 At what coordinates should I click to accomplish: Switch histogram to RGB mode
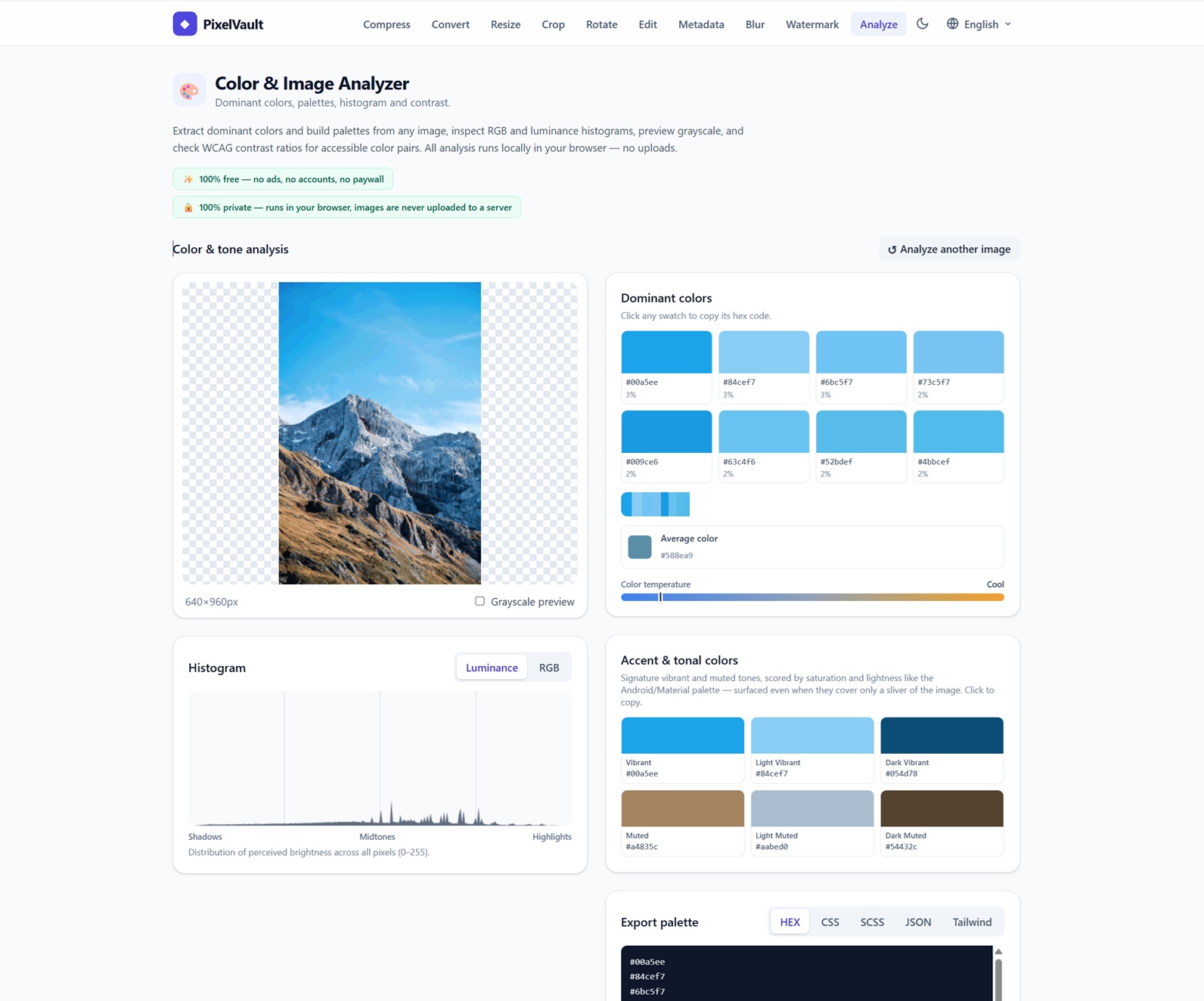(549, 668)
